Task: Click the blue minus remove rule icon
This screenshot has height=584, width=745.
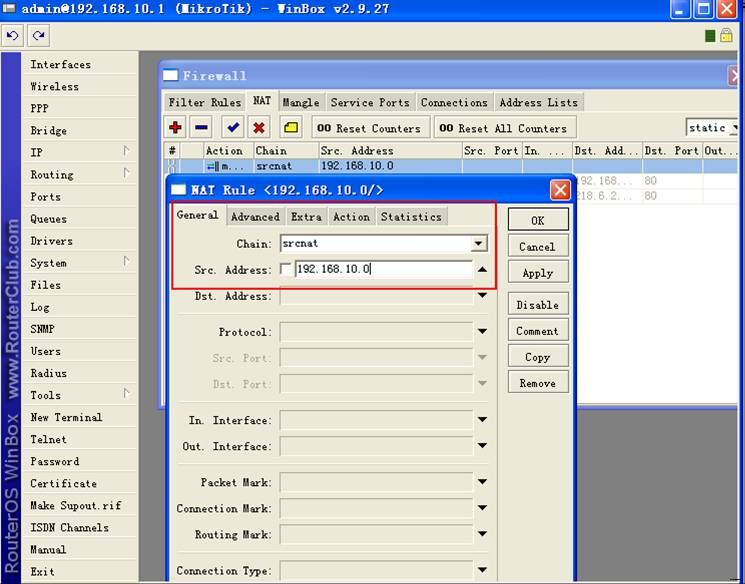Action: 201,127
